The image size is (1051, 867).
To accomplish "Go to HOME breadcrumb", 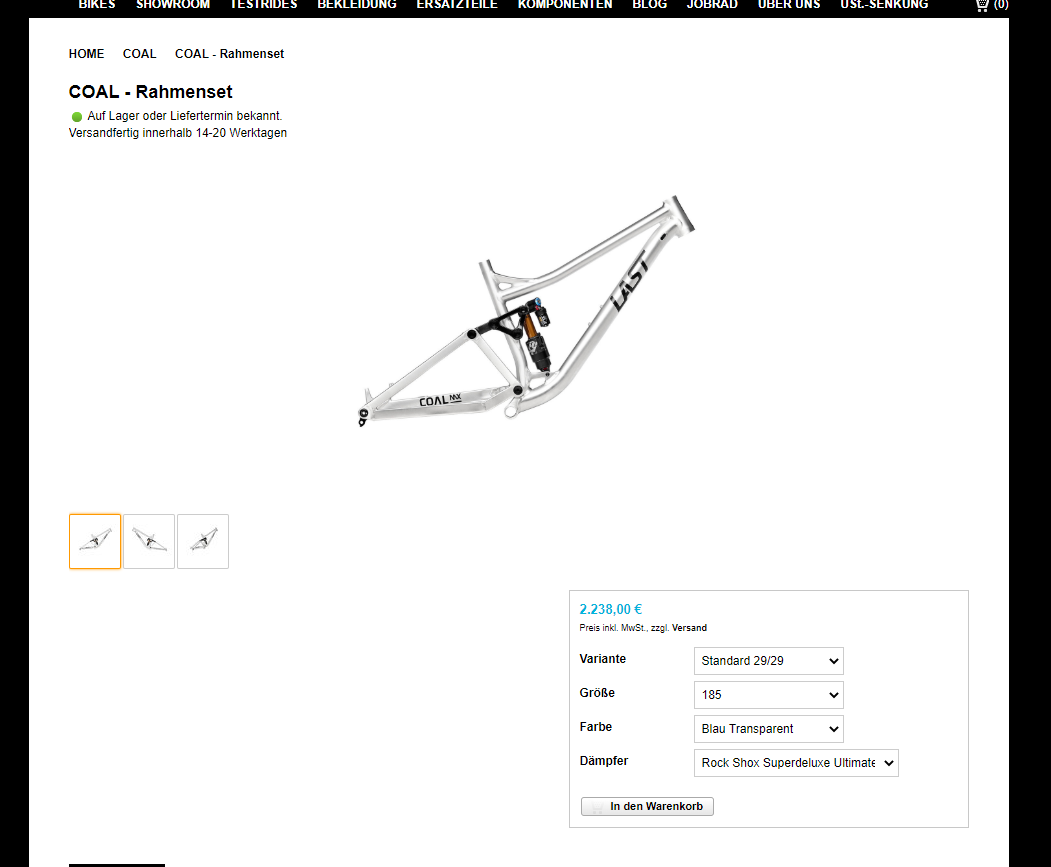I will pyautogui.click(x=86, y=54).
